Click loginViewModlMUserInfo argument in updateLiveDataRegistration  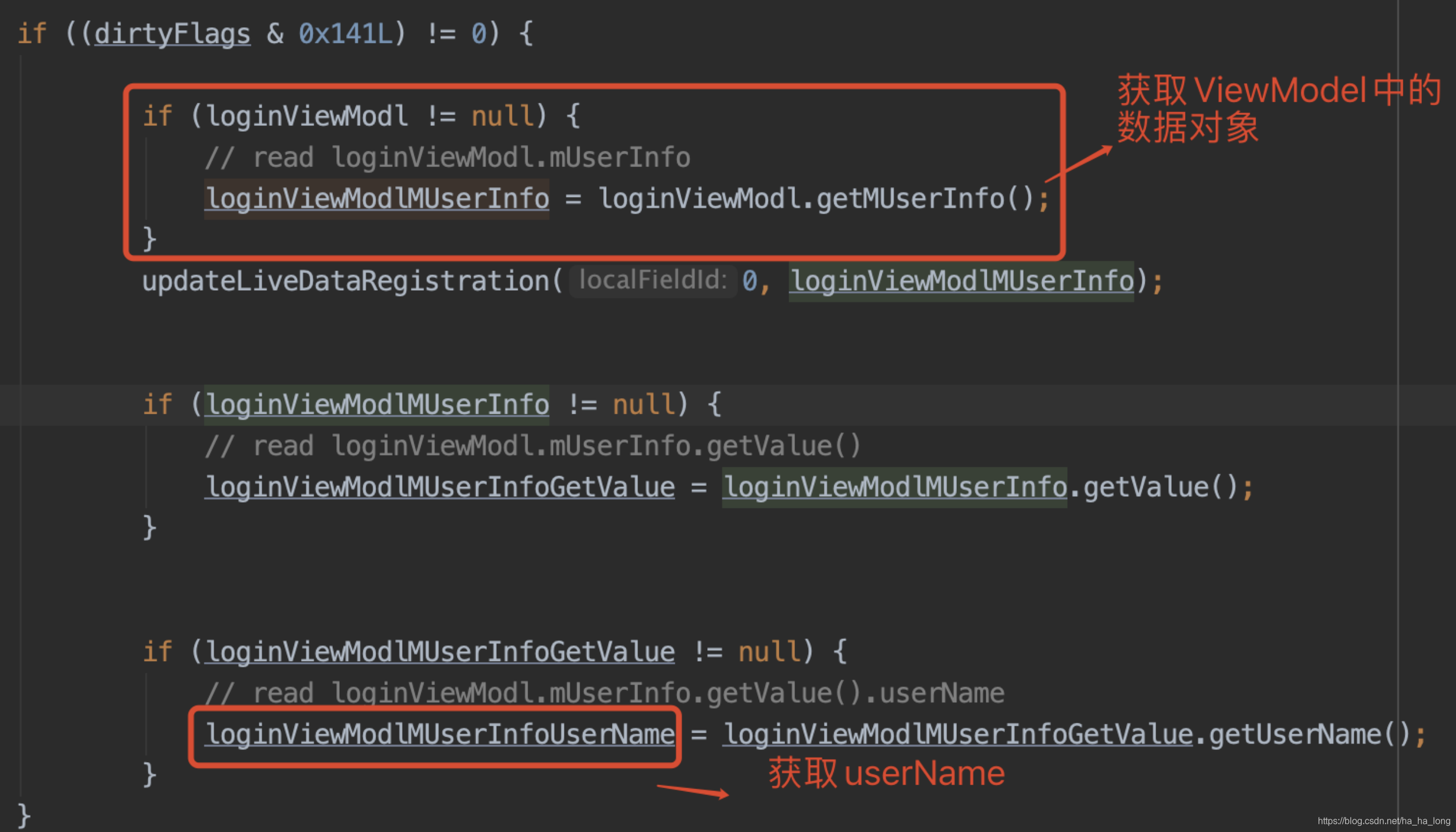[961, 281]
